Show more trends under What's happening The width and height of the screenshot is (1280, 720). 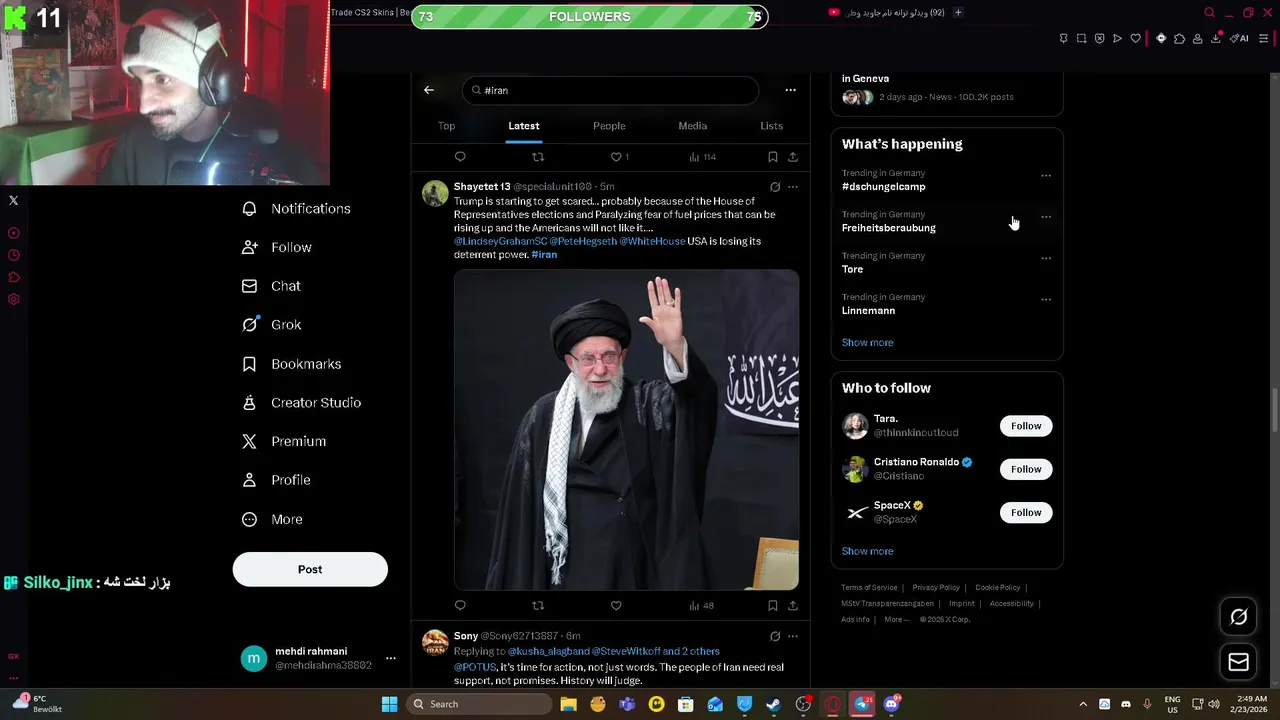(x=867, y=343)
